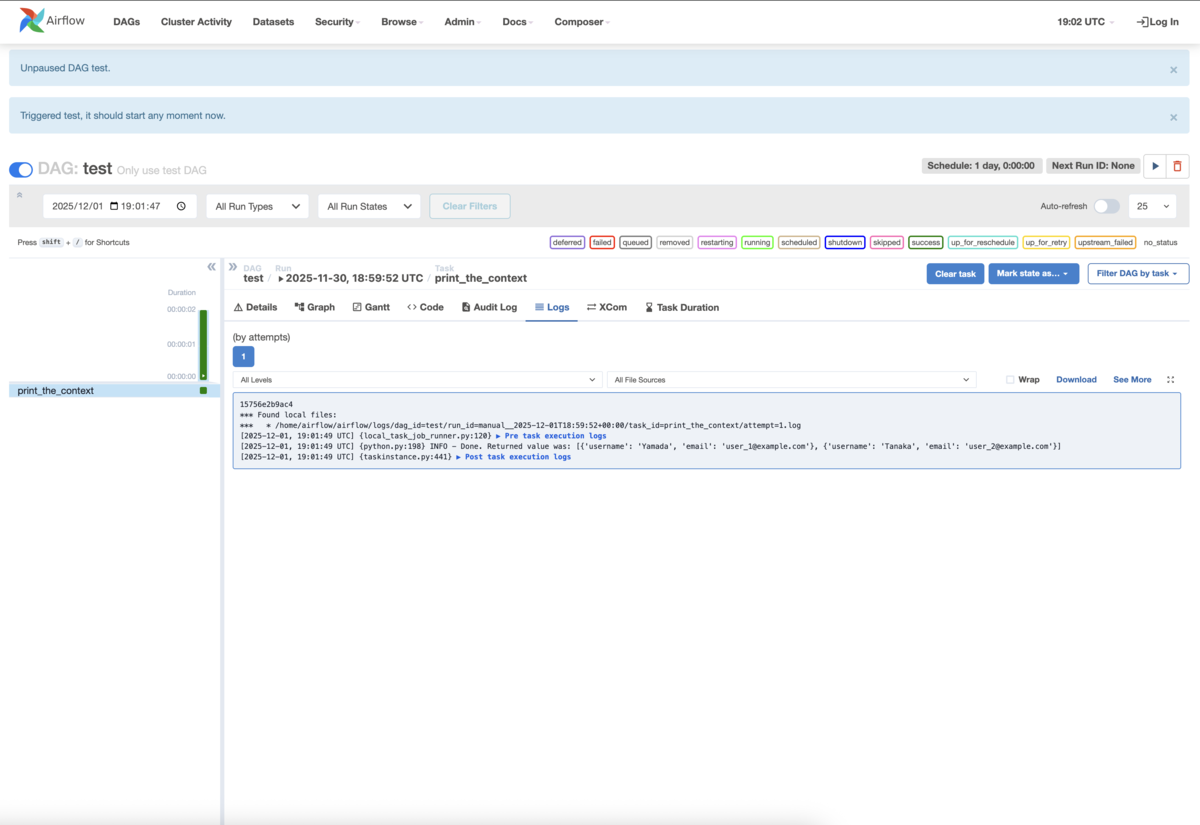Image resolution: width=1200 pixels, height=825 pixels.
Task: Click the 'up_for_retry' legend badge
Action: (1047, 242)
